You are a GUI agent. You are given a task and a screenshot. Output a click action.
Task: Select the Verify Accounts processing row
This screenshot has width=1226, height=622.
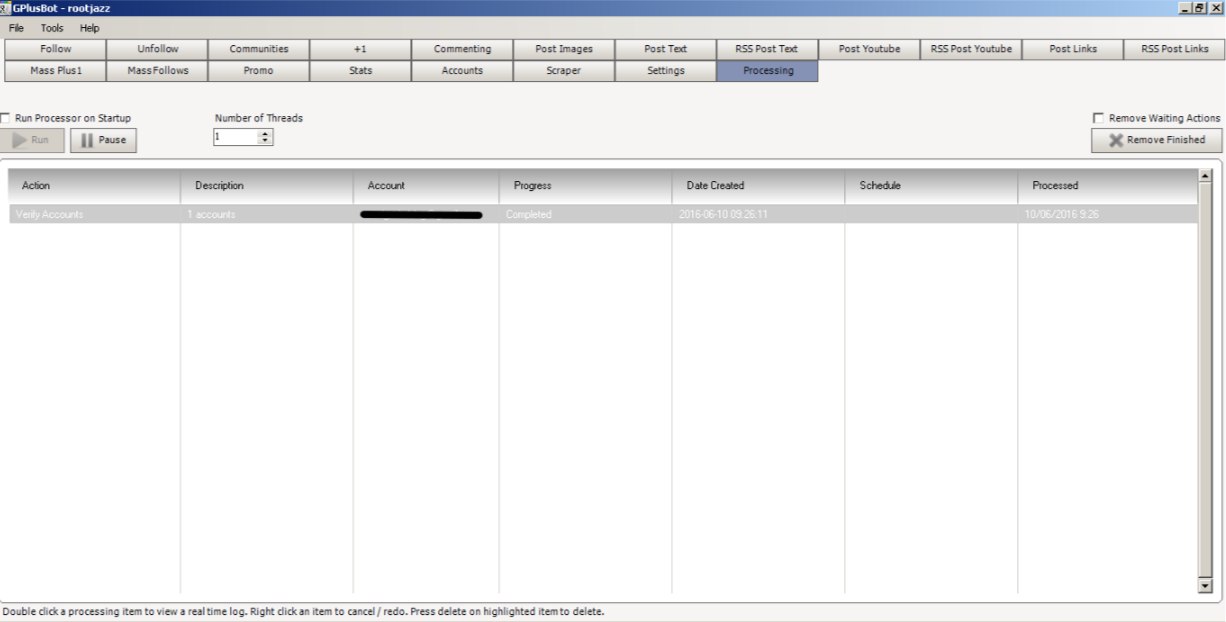pos(600,214)
